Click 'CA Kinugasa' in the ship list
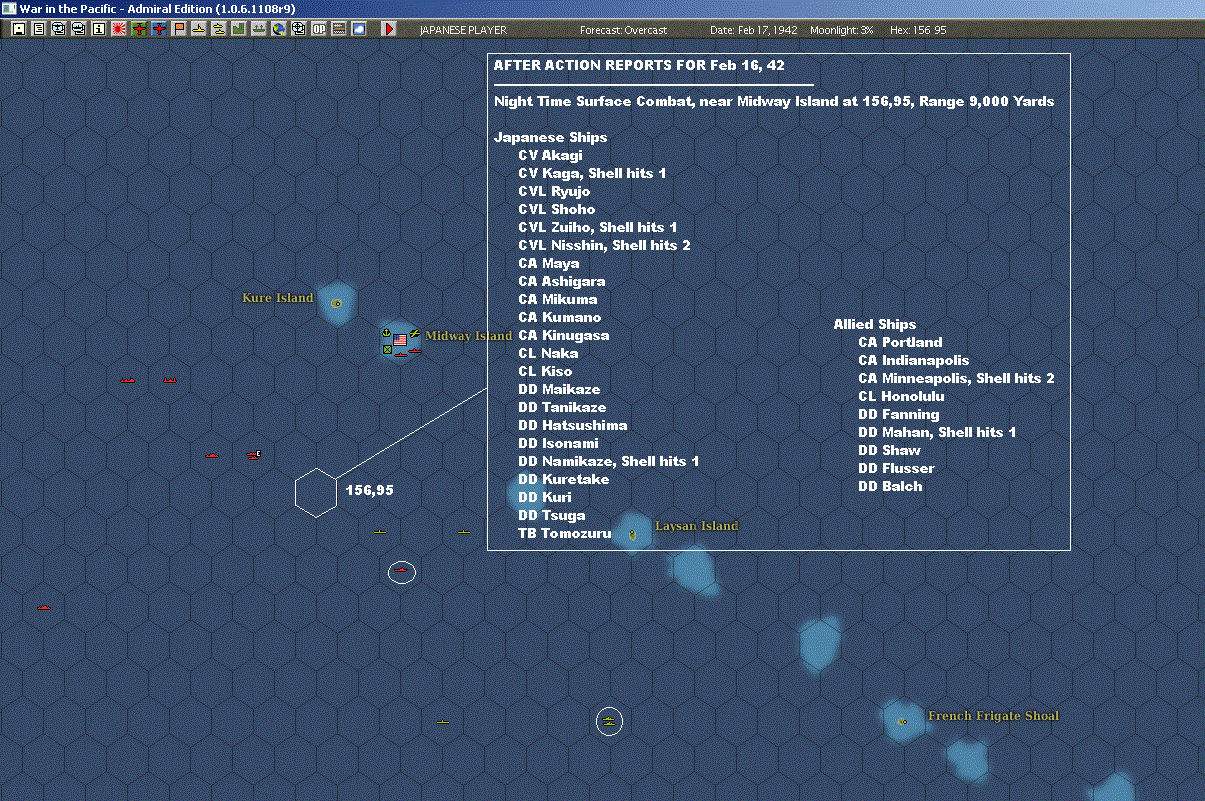The image size is (1205, 801). click(x=563, y=335)
